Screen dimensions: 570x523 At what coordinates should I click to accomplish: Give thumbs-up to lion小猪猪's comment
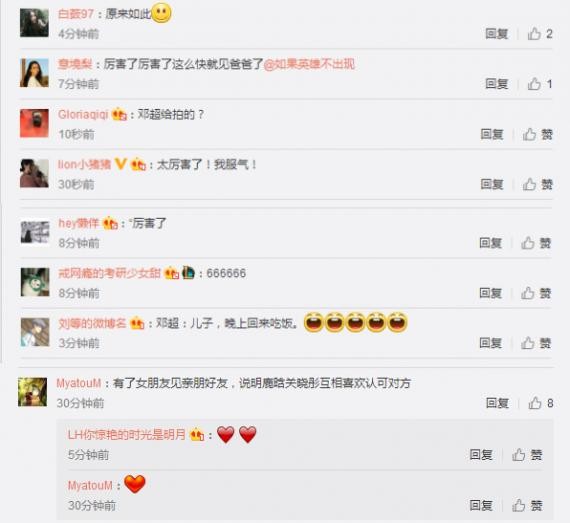tap(538, 184)
